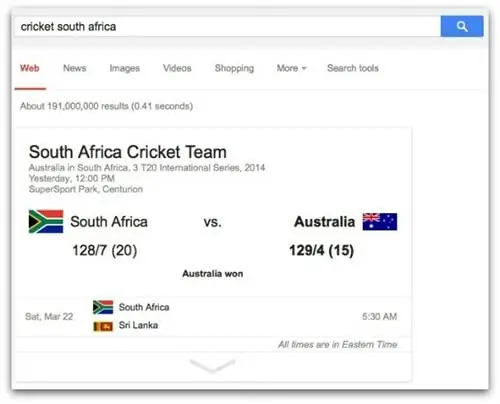Click the Australia flag icon
500x404 pixels.
click(380, 222)
